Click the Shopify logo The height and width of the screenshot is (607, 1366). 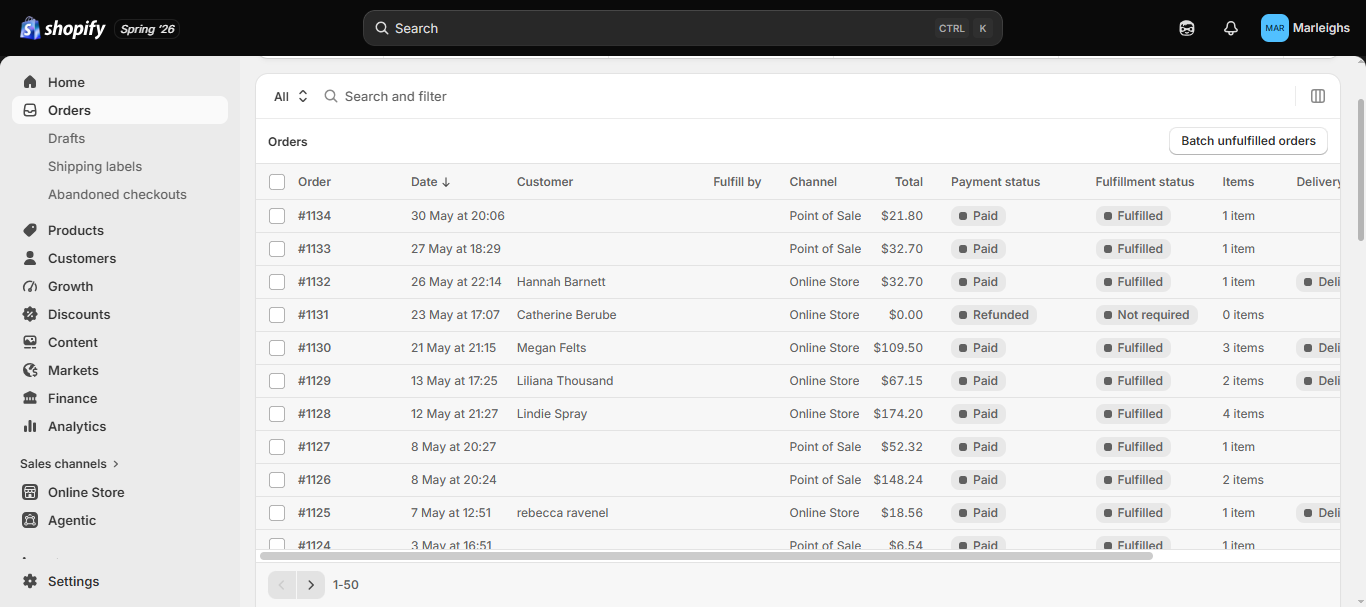(62, 28)
